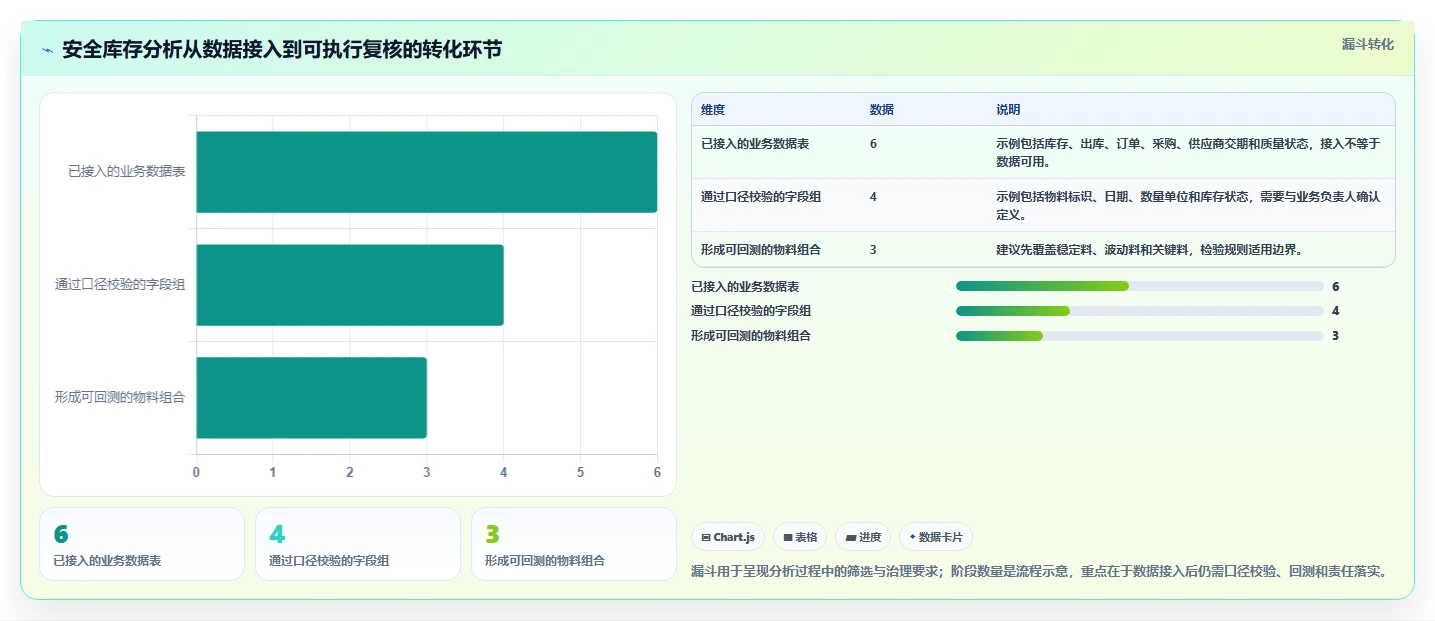Select the Chart.js chip

point(728,537)
